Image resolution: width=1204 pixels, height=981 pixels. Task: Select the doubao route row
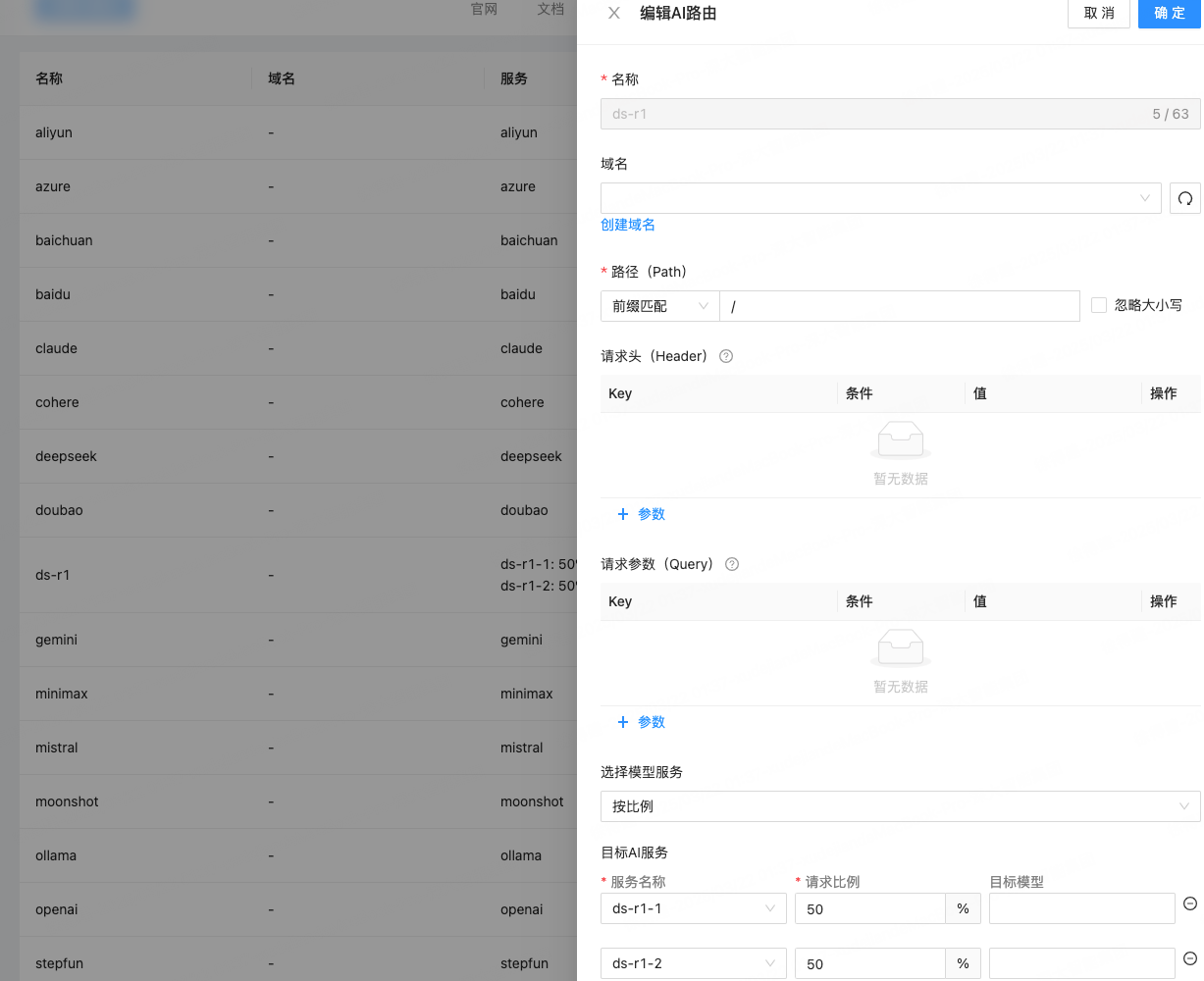point(298,510)
